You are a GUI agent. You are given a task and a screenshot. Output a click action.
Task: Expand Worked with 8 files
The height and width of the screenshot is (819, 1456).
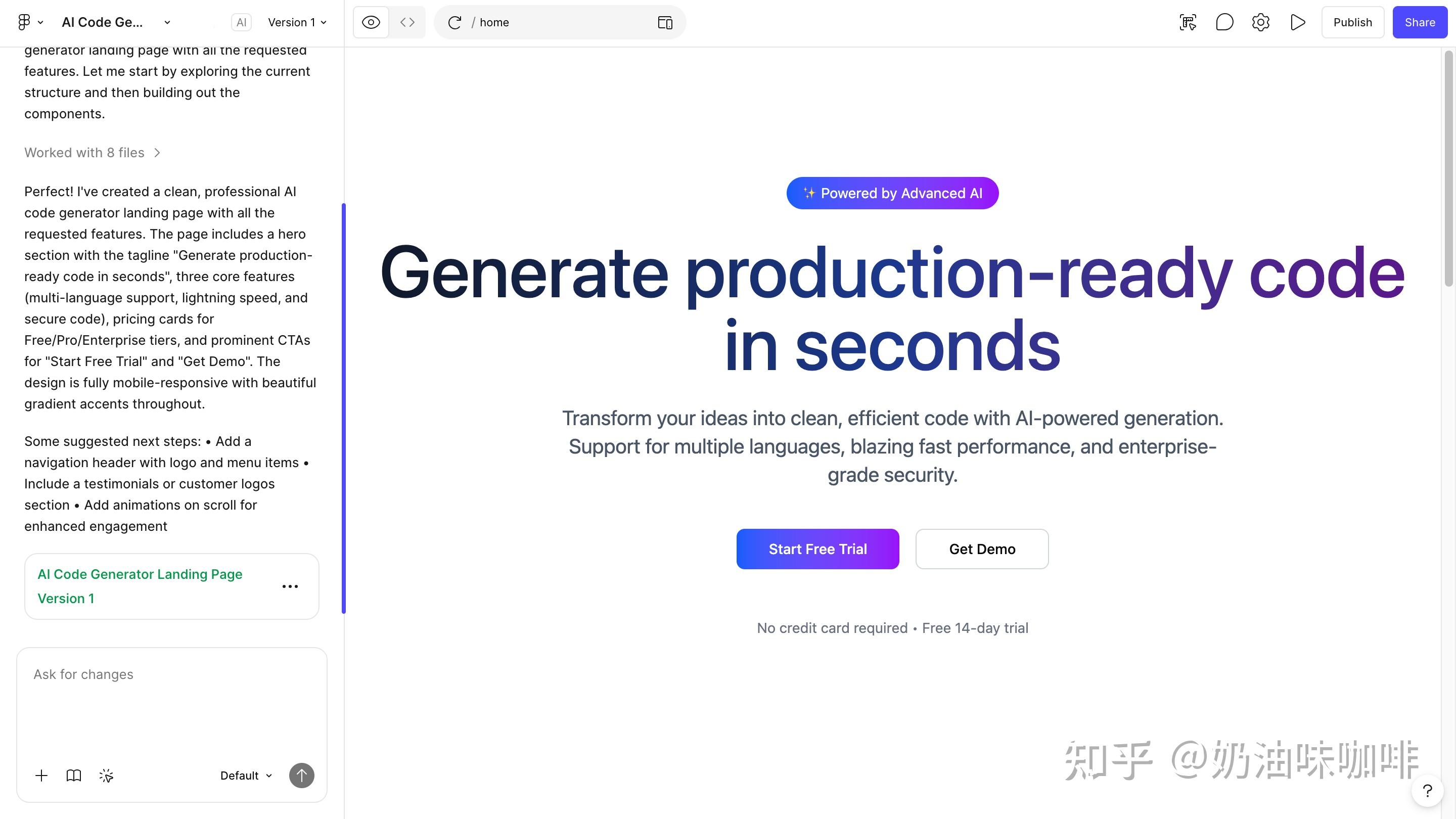[x=93, y=153]
